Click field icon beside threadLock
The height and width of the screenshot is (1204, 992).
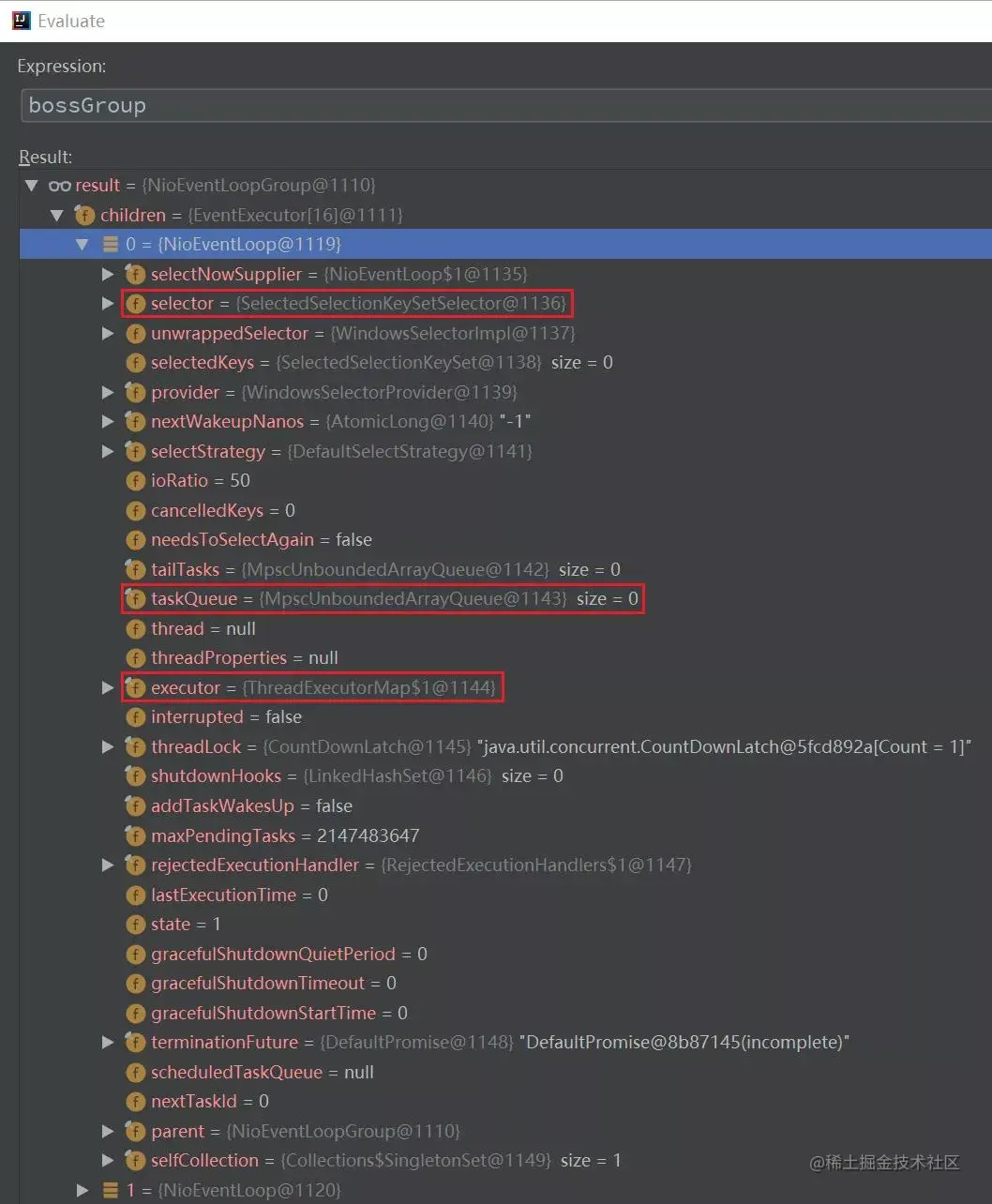click(135, 747)
